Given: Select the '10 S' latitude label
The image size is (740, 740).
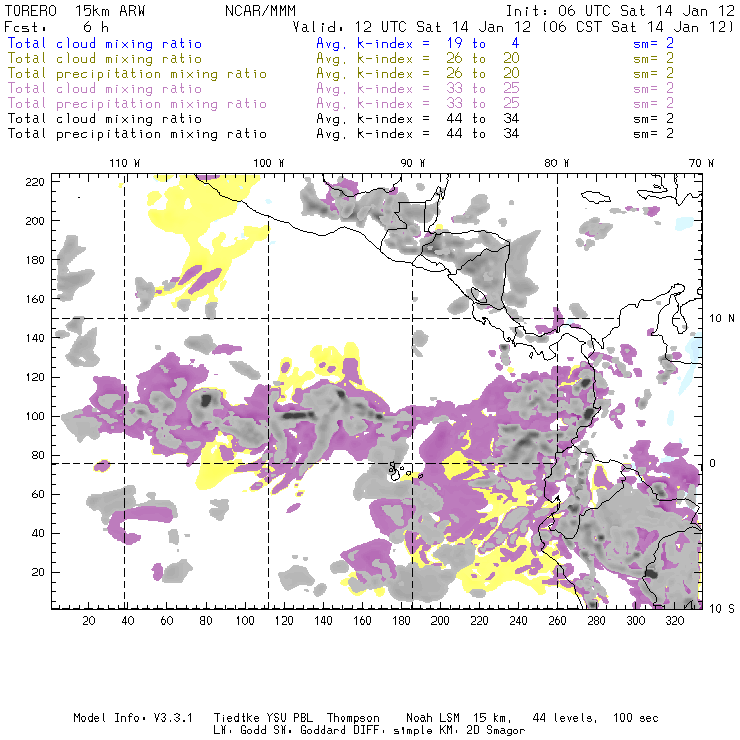Looking at the screenshot, I should [722, 609].
